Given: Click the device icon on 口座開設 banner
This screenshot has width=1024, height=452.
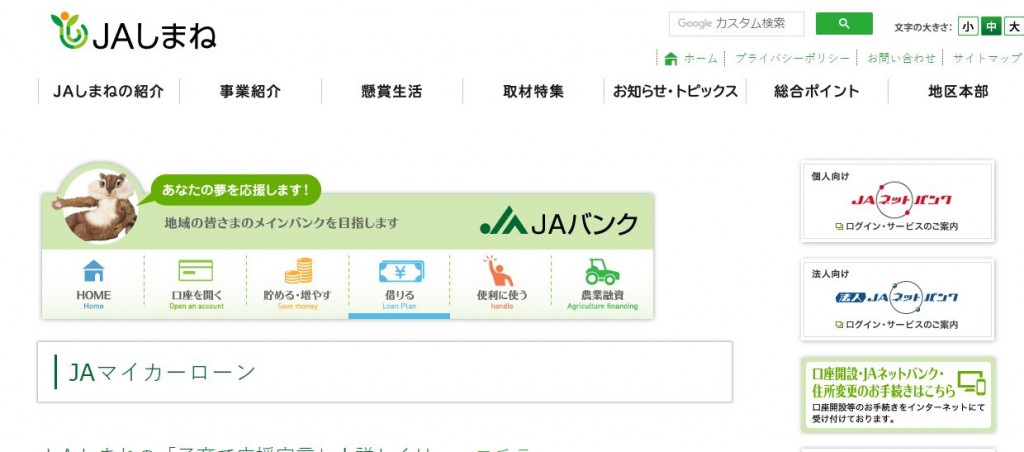Looking at the screenshot, I should pyautogui.click(x=970, y=383).
